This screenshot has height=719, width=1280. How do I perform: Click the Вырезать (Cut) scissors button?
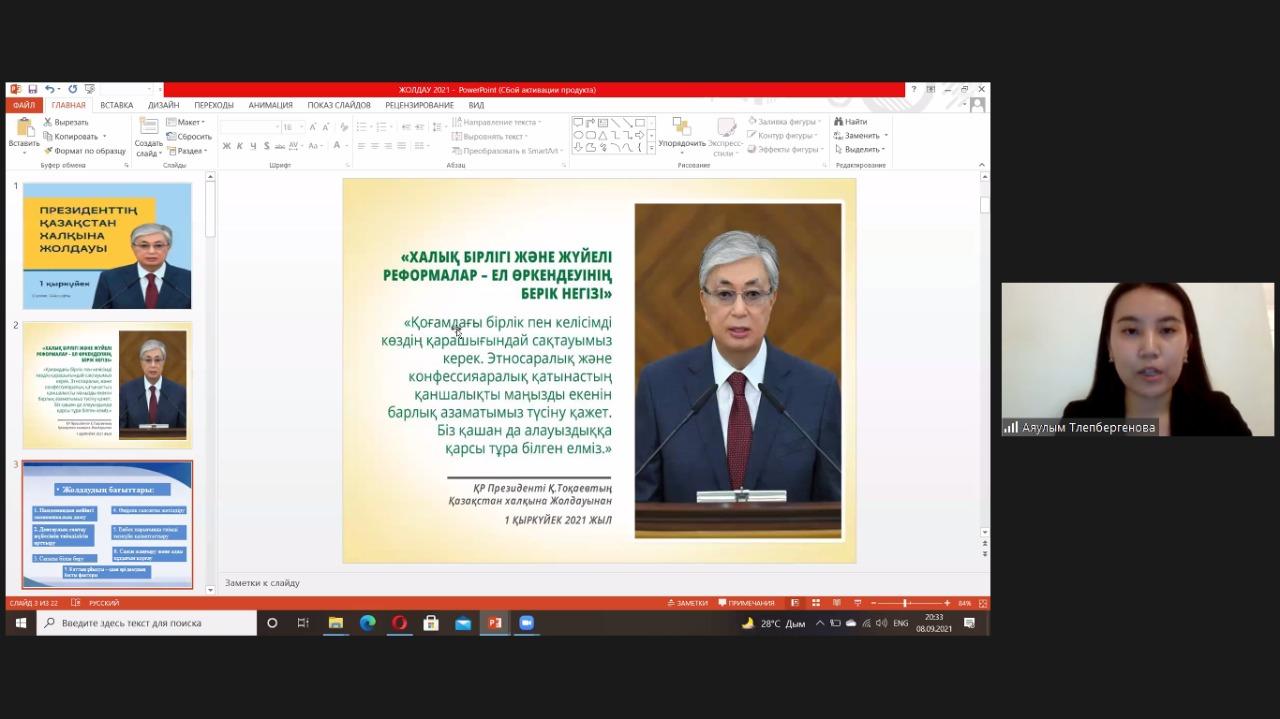click(x=66, y=122)
